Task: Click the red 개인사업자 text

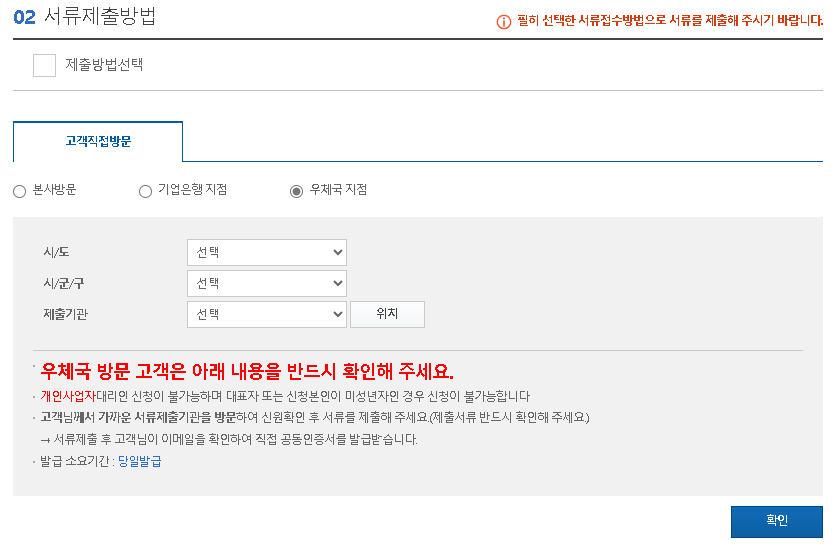Action: click(x=68, y=396)
